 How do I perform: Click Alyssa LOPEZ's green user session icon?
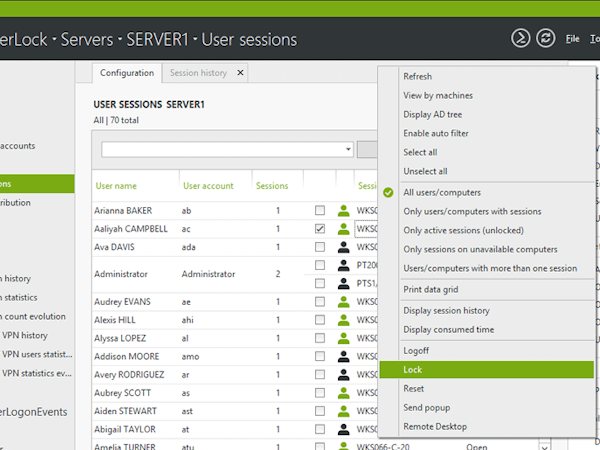point(343,338)
